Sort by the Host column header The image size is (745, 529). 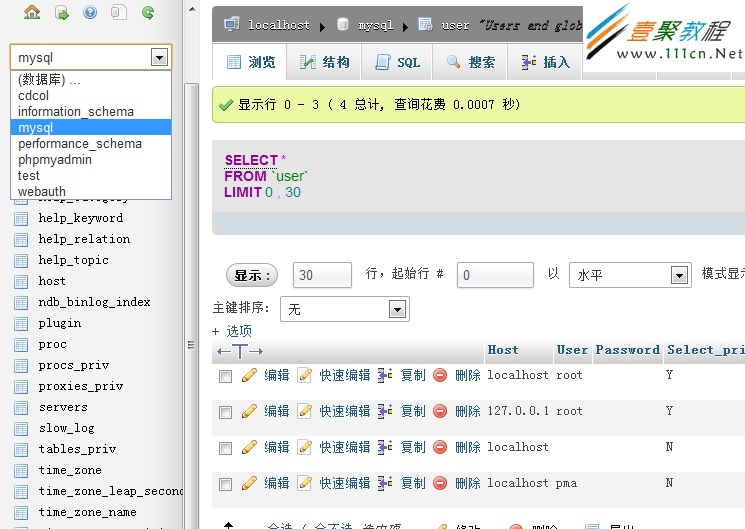[503, 350]
